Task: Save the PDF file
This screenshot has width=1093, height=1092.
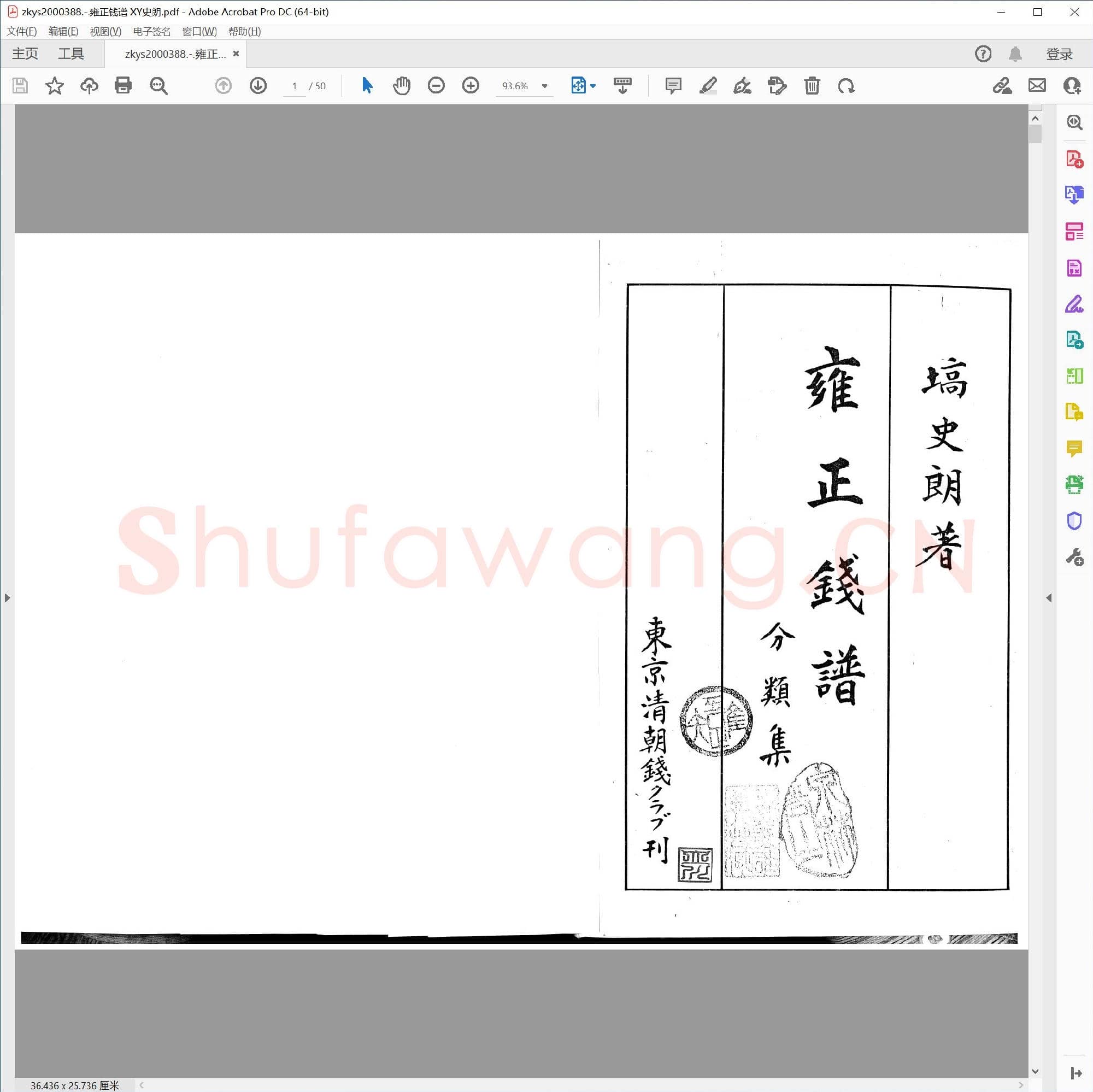Action: pyautogui.click(x=20, y=85)
